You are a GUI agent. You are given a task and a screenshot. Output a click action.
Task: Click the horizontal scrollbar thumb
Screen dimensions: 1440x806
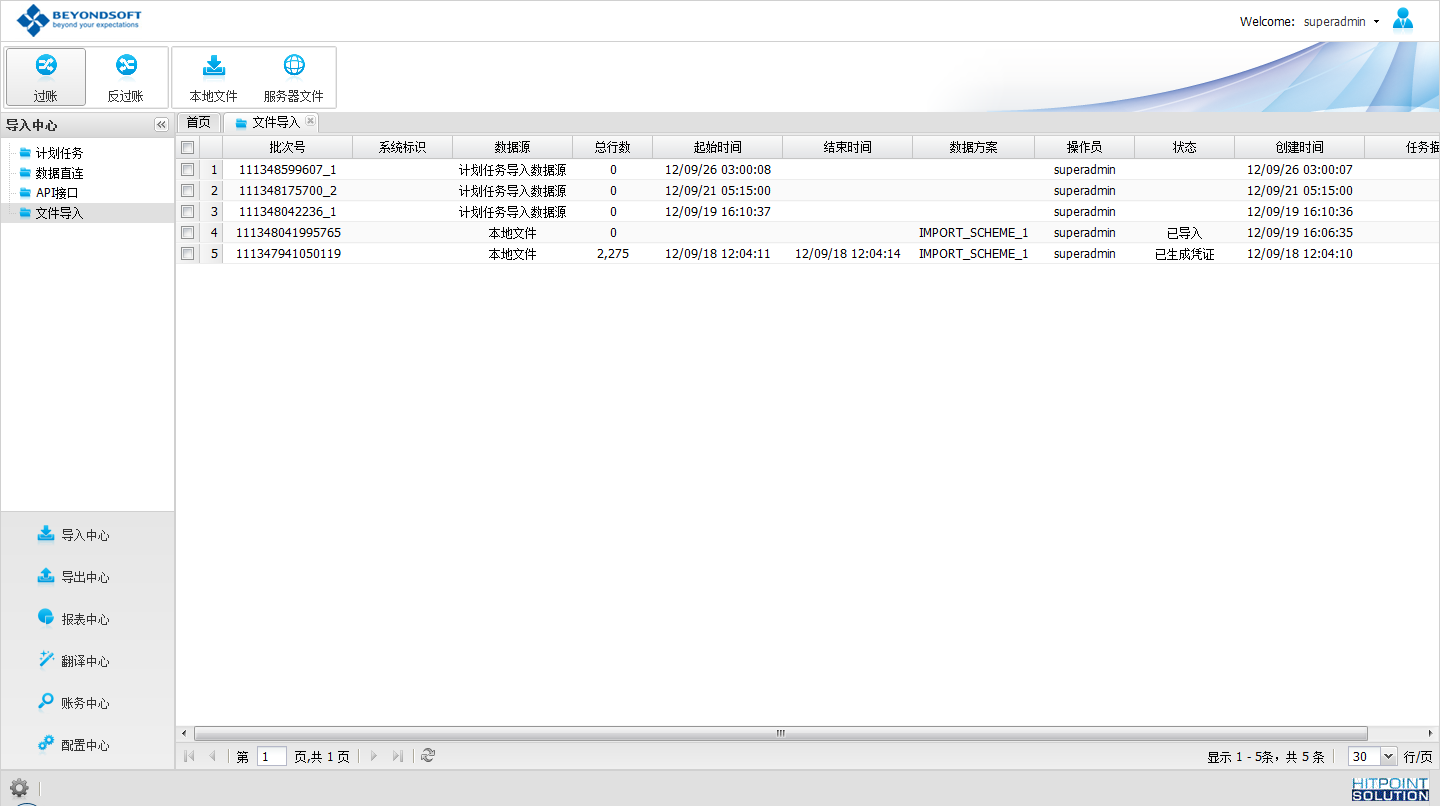[x=780, y=733]
